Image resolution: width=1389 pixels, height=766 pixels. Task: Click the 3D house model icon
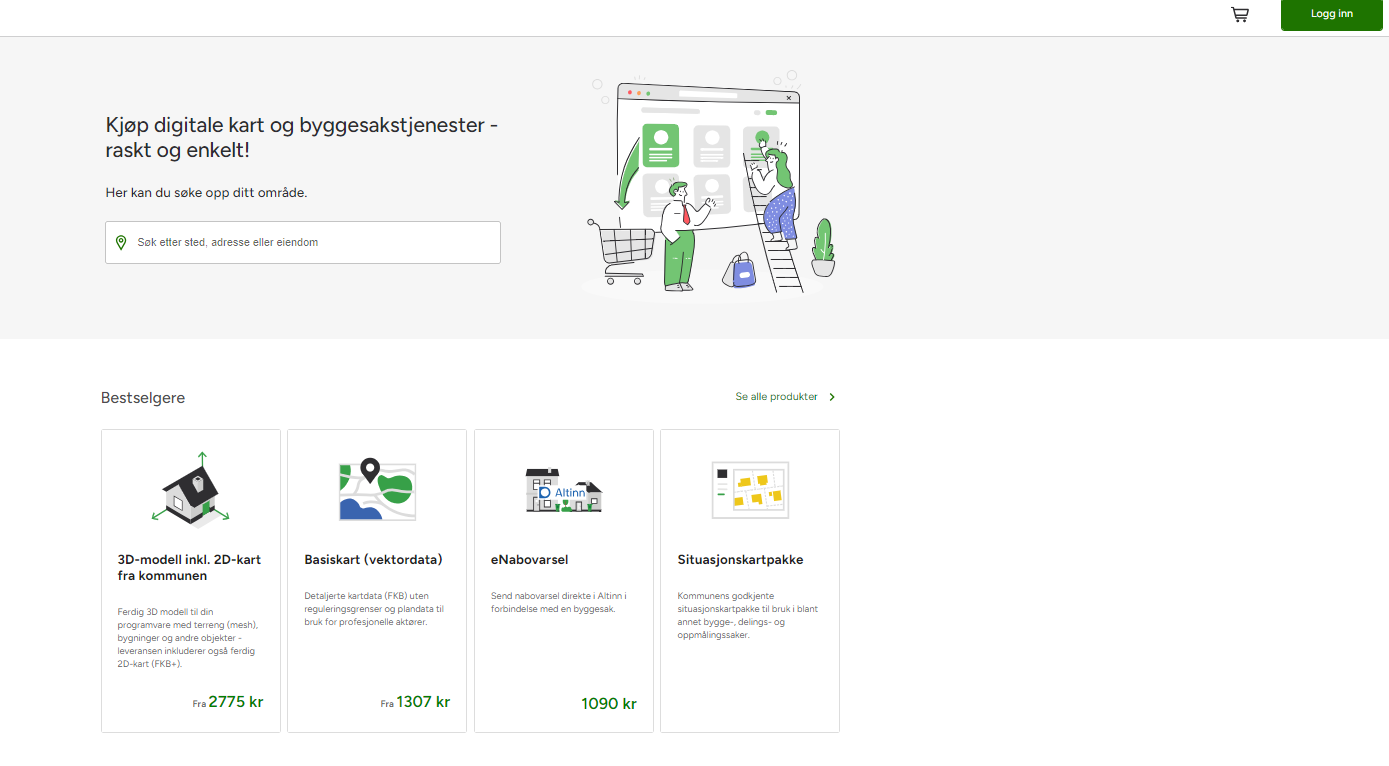tap(191, 489)
